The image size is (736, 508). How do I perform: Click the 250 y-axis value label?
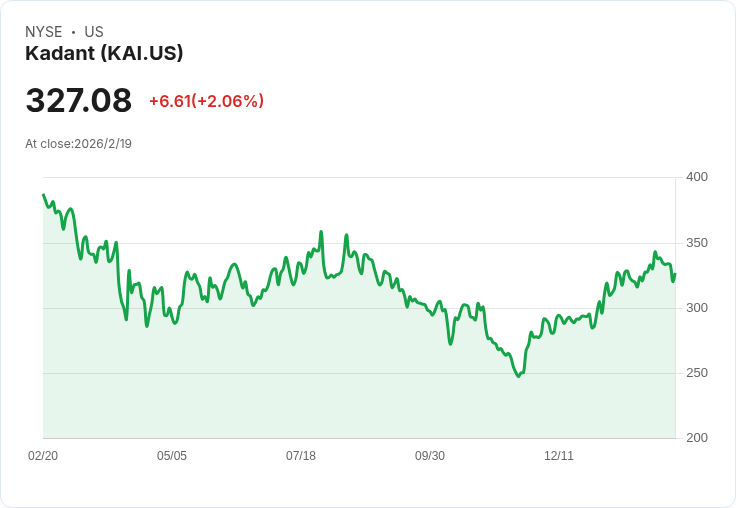pos(697,373)
